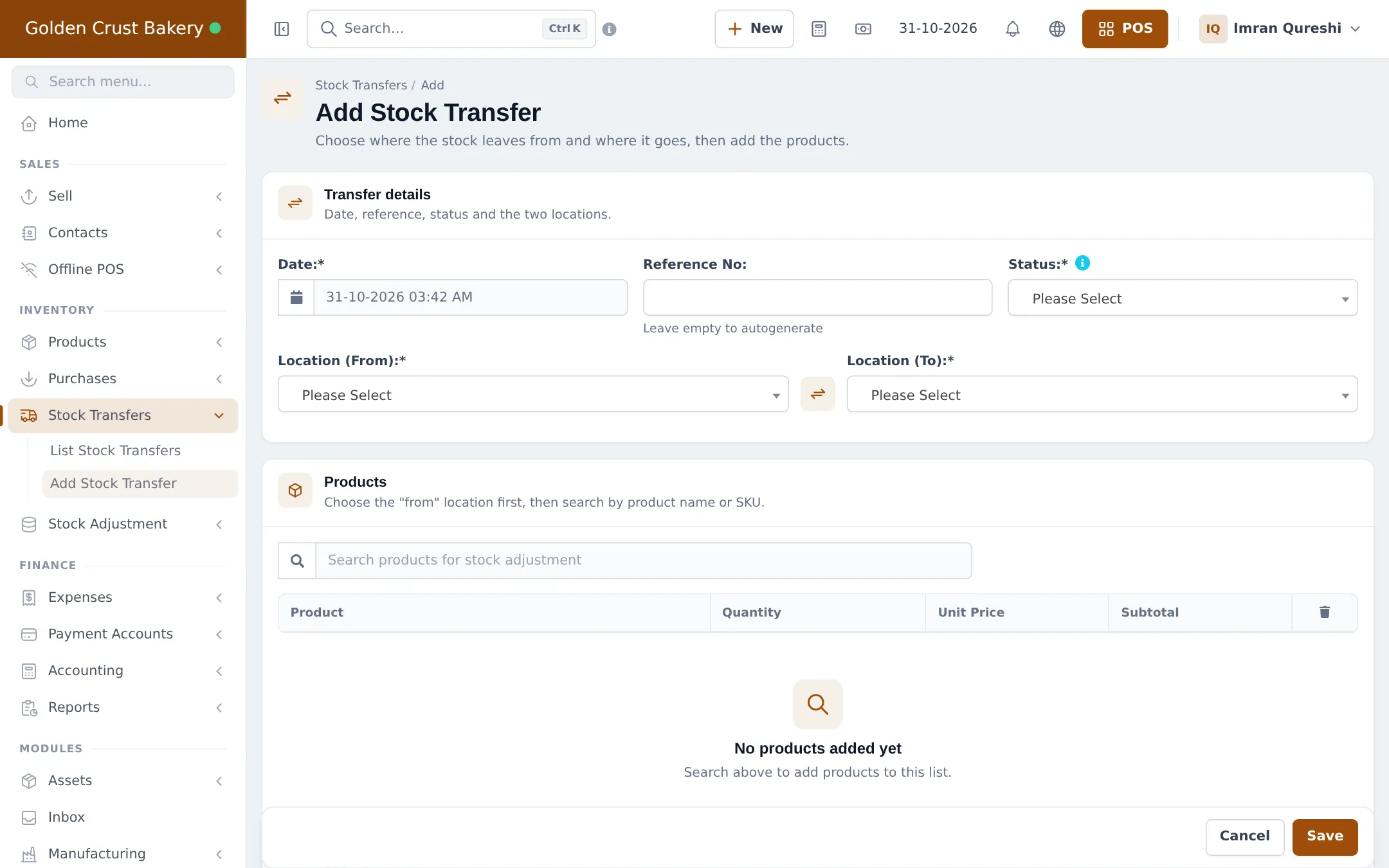Image resolution: width=1389 pixels, height=868 pixels.
Task: Expand the Manufacturing menu
Action: coord(123,854)
